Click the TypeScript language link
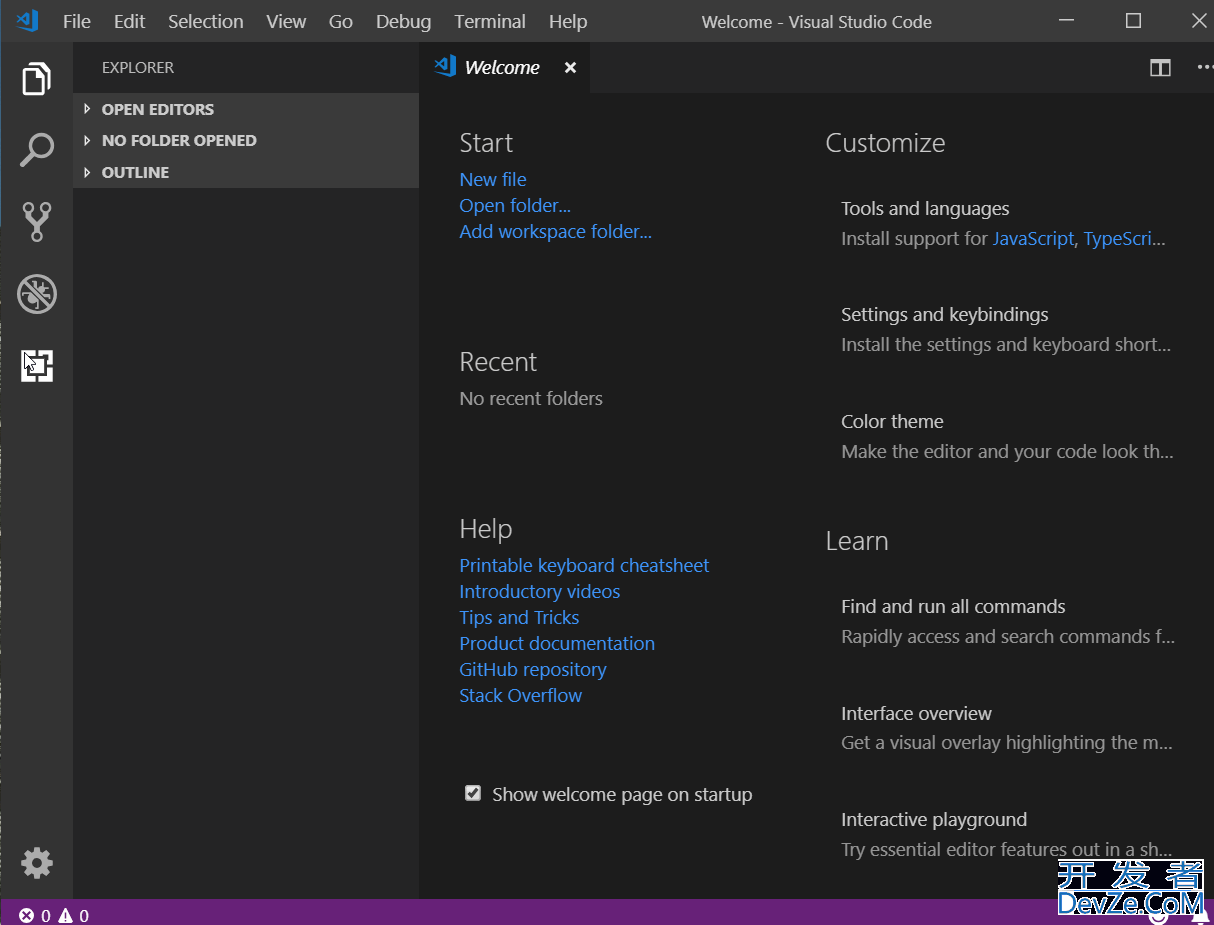 [1125, 239]
